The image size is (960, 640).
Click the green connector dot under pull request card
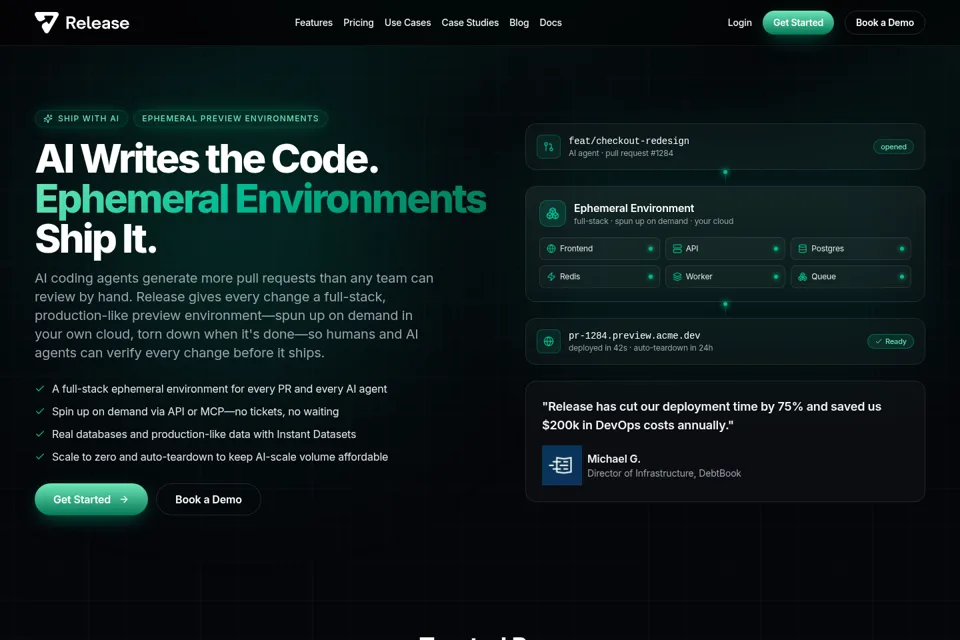click(725, 172)
